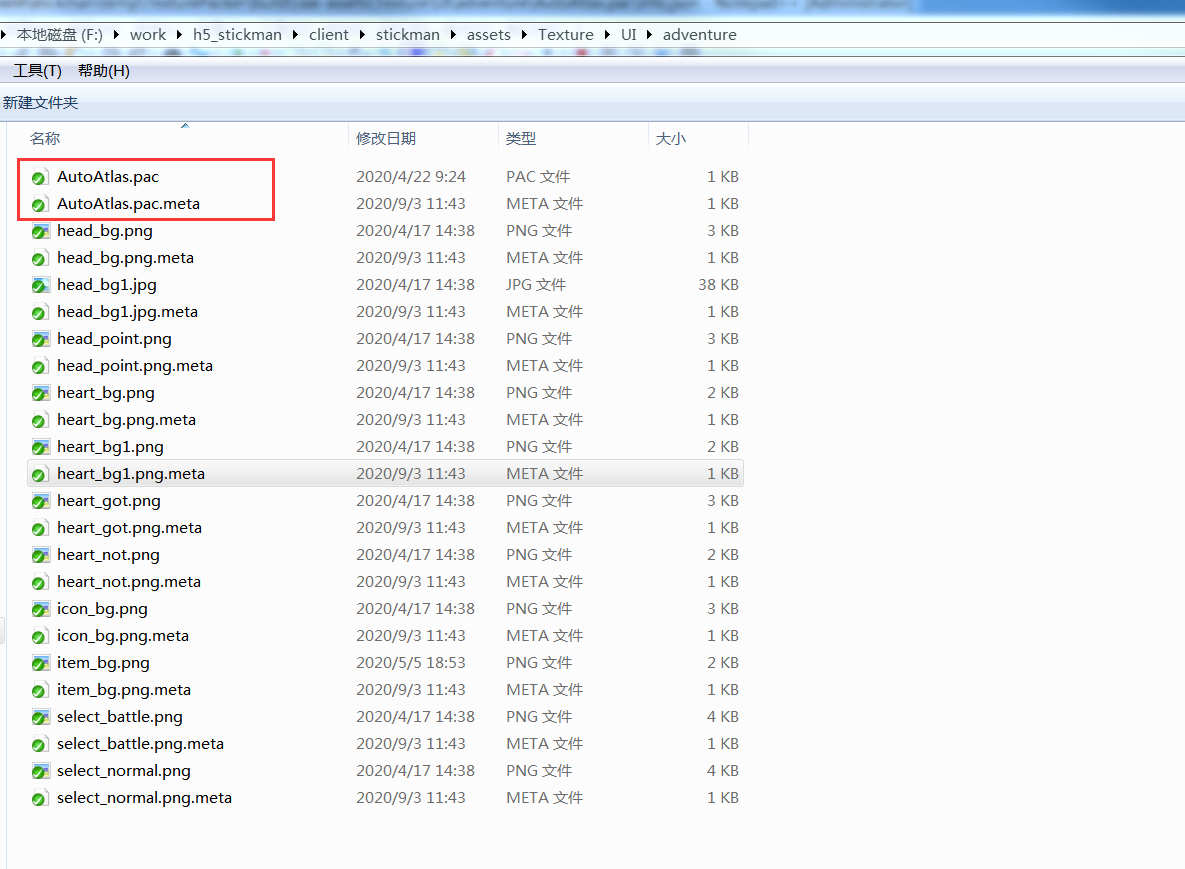Expand the arrow after assets breadcrumb
Viewport: 1185px width, 869px height.
point(524,35)
